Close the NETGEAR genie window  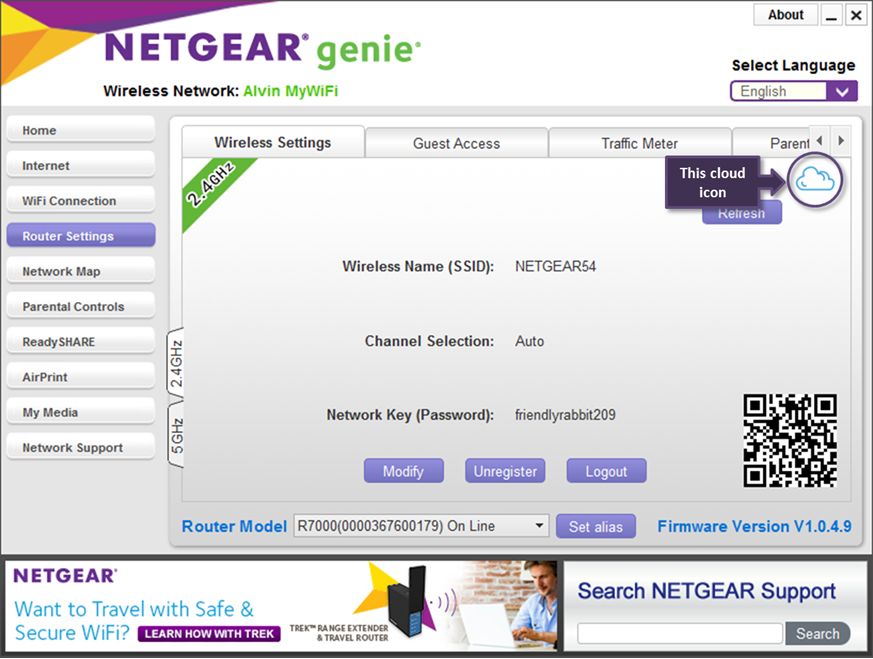(856, 15)
